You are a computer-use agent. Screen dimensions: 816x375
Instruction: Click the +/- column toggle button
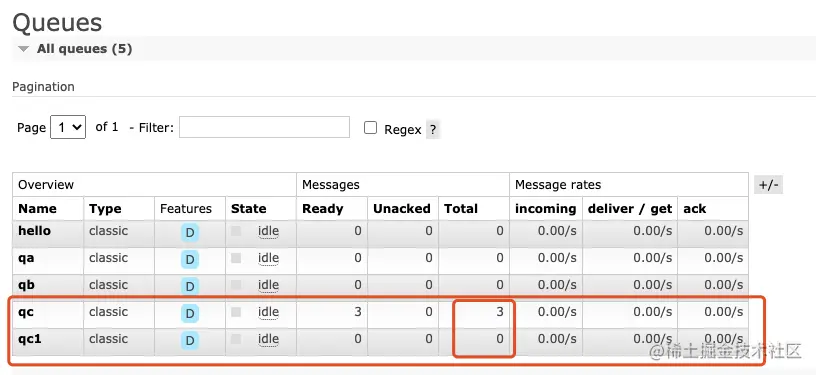(768, 185)
